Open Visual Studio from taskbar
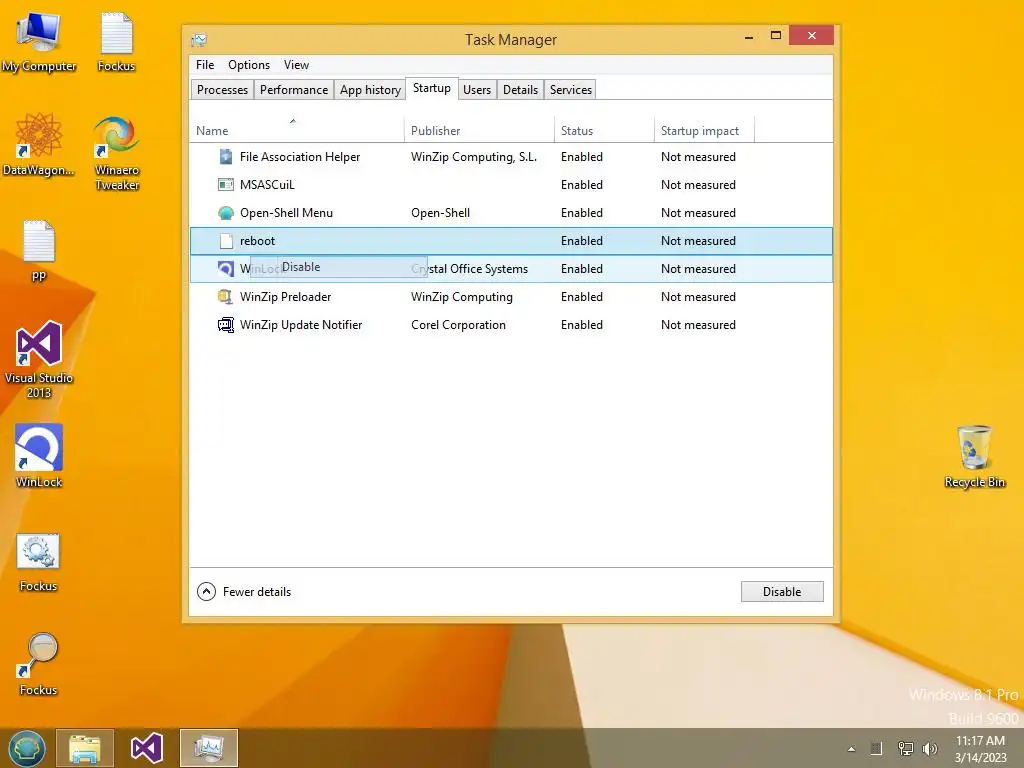The width and height of the screenshot is (1024, 768). 146,748
